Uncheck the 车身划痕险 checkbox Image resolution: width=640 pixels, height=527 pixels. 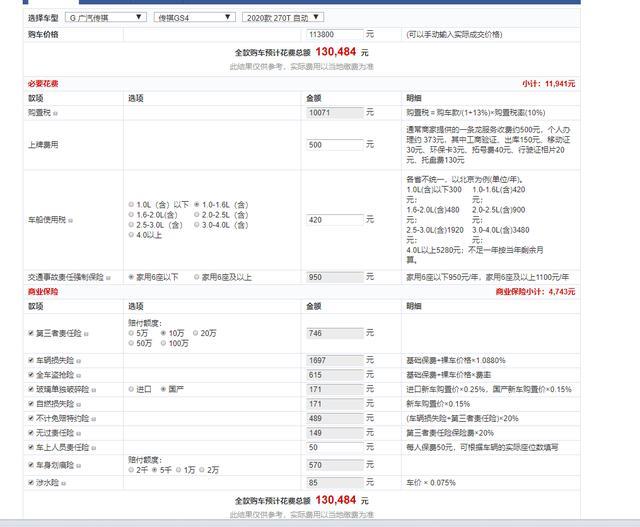(31, 465)
